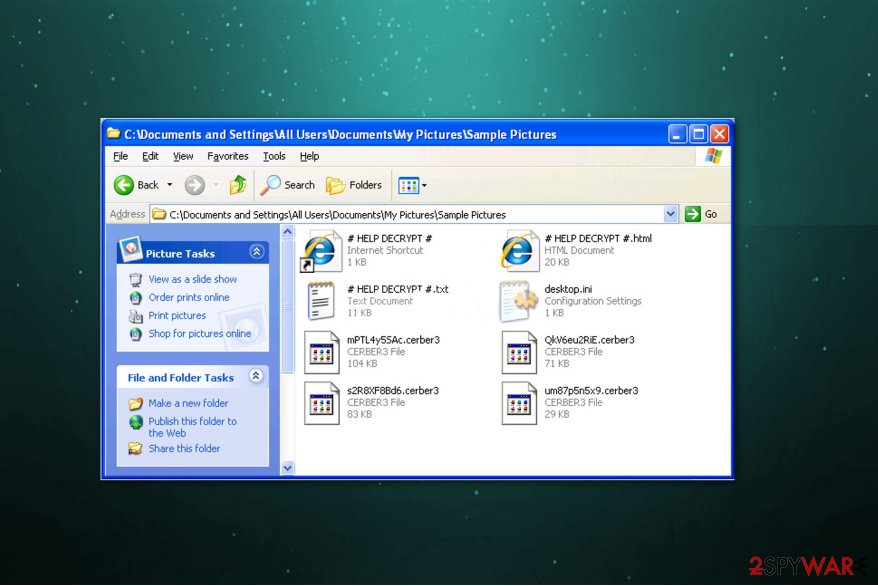
Task: Open the Help menu
Action: pos(309,156)
